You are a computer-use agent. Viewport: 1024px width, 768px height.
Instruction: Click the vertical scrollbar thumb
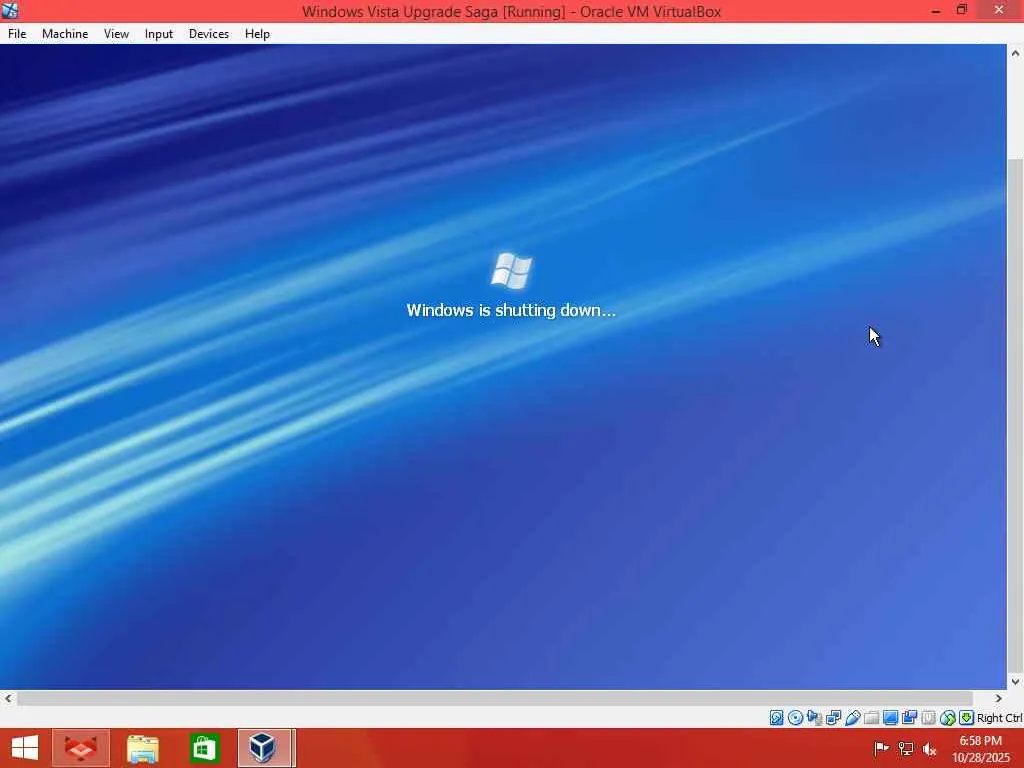1015,415
